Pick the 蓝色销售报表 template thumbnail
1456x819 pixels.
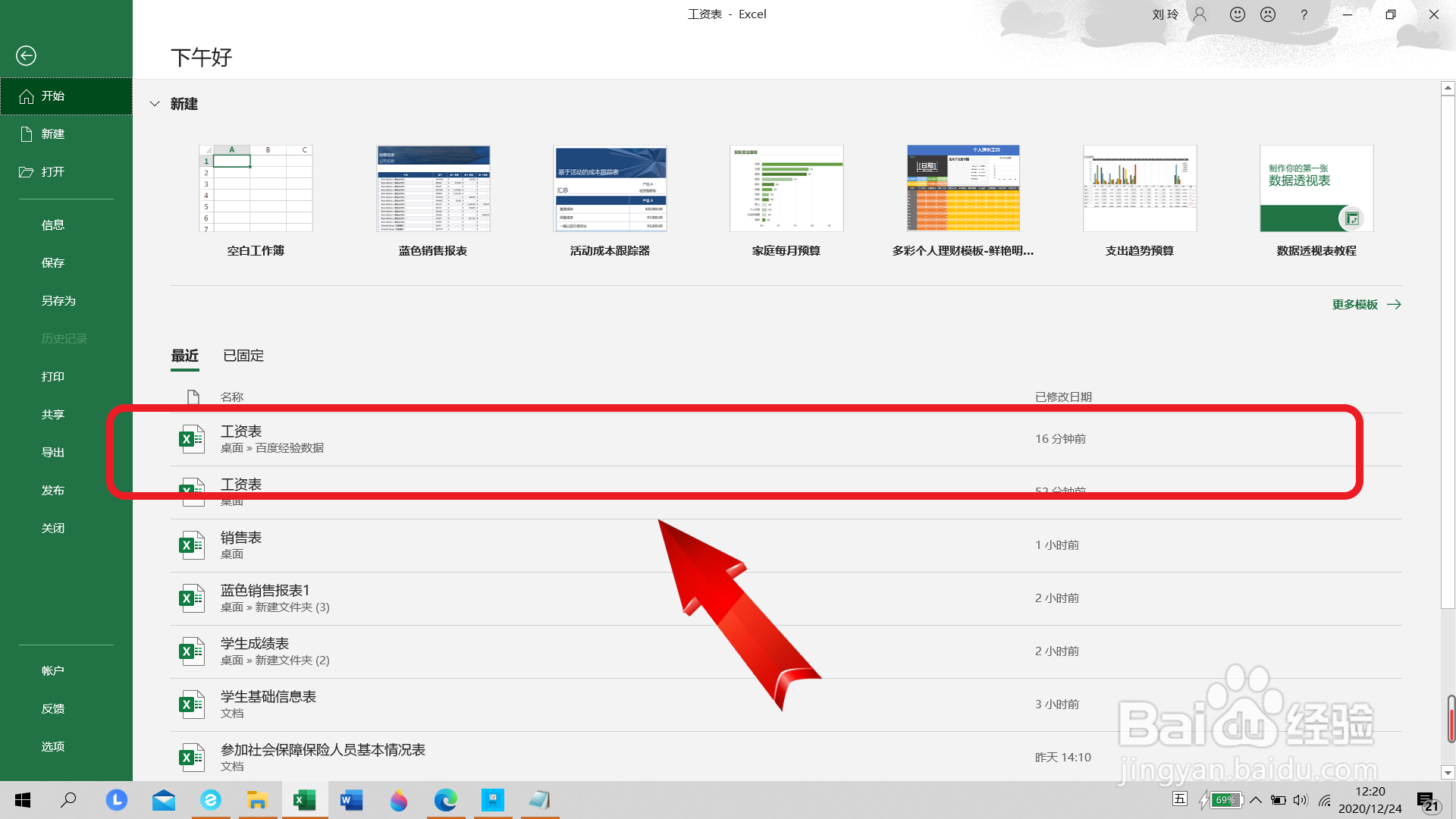click(433, 189)
